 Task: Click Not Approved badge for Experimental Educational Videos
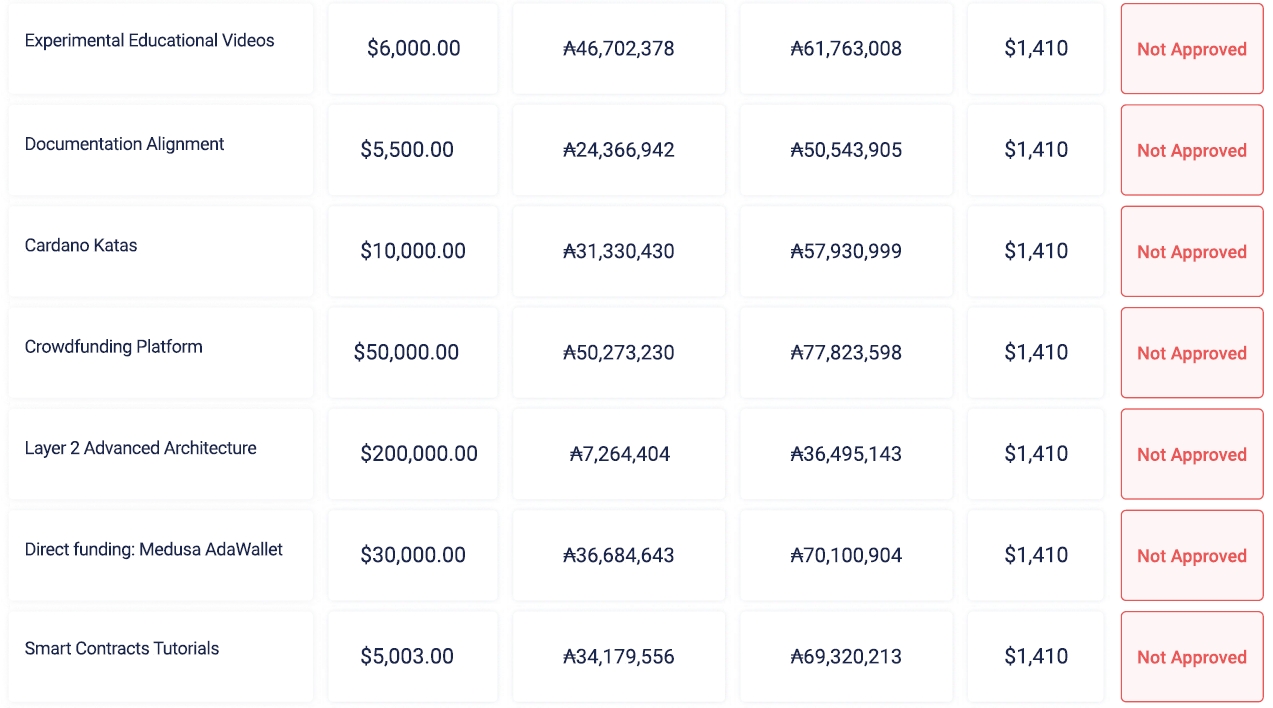tap(1191, 49)
